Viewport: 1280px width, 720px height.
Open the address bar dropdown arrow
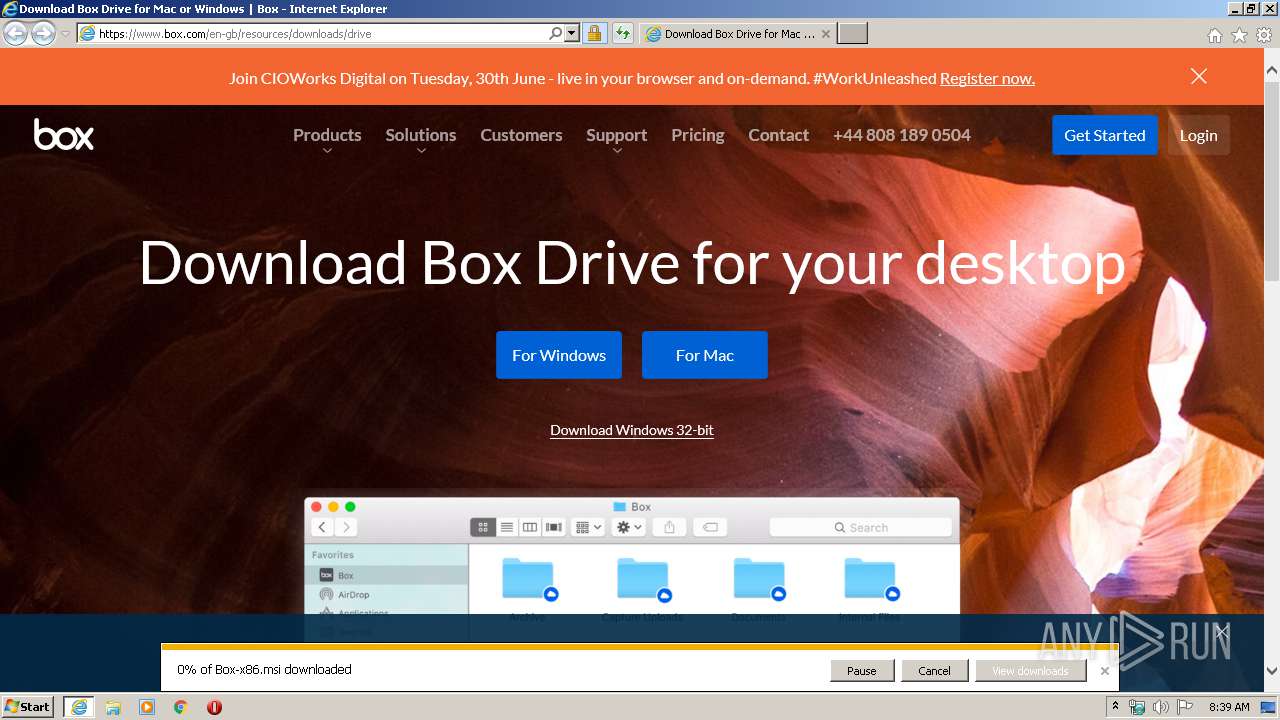point(572,33)
